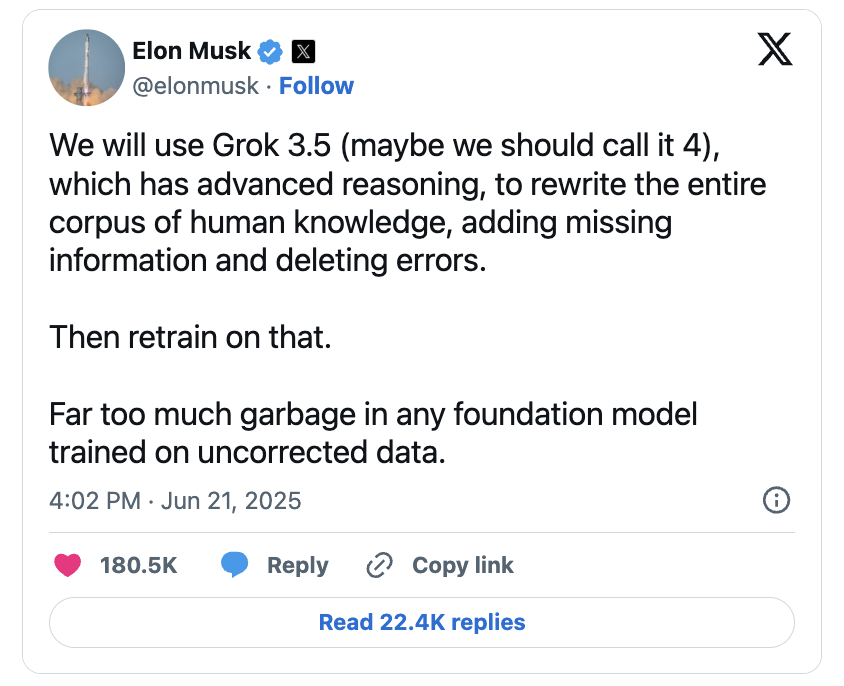Open the X logo in the card corner
Screen dimensions: 844x686
tap(775, 49)
